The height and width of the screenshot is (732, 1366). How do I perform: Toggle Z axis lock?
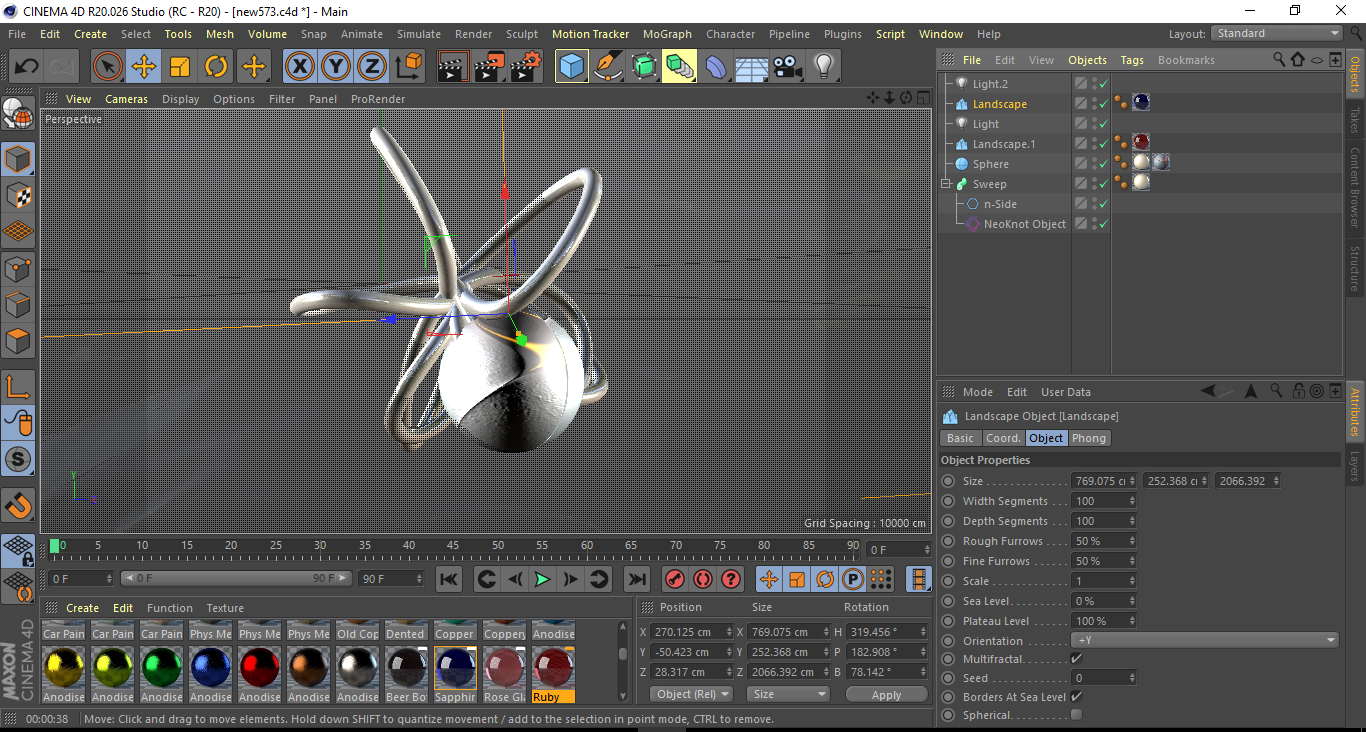coord(371,67)
